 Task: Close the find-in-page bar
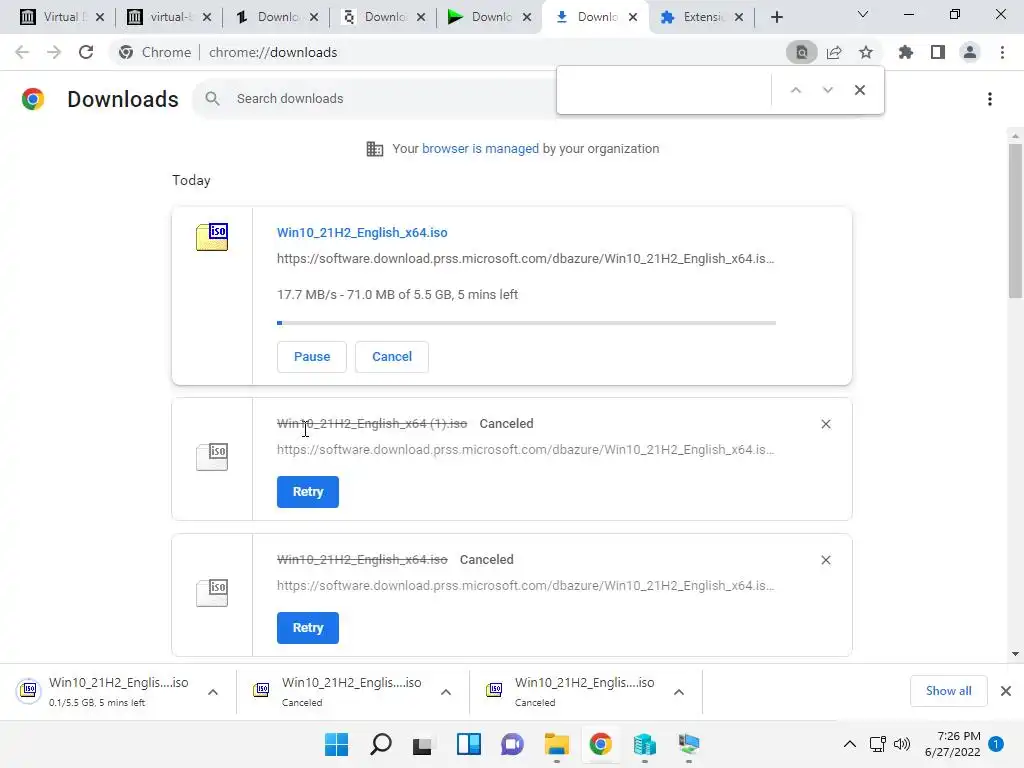(x=860, y=90)
